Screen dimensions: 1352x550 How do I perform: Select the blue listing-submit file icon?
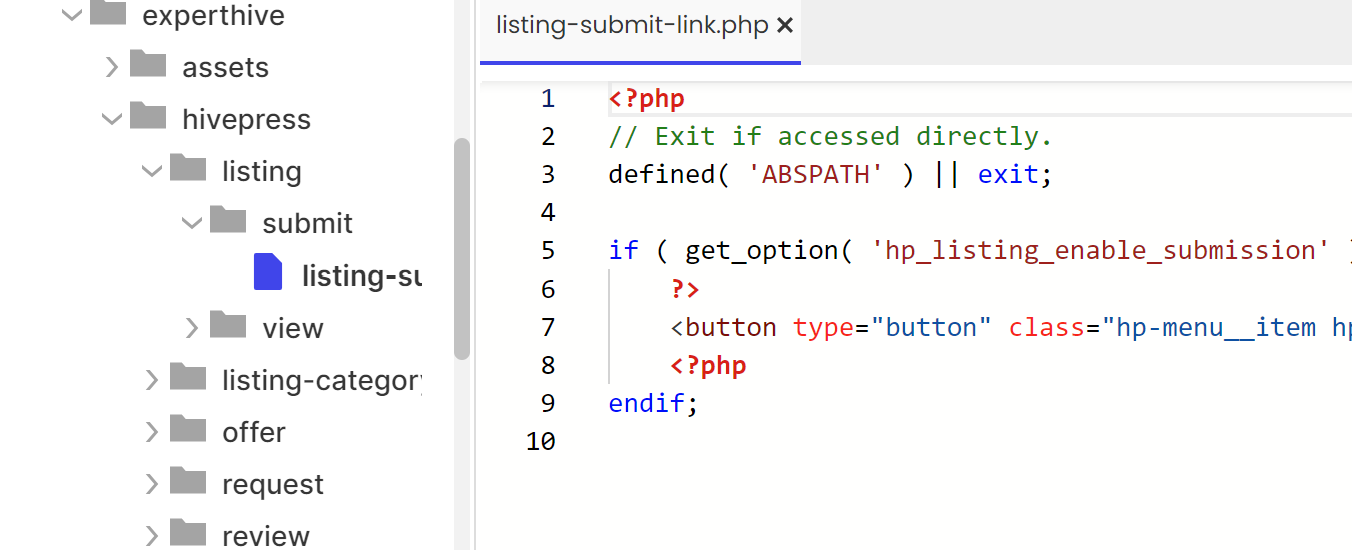pyautogui.click(x=268, y=272)
